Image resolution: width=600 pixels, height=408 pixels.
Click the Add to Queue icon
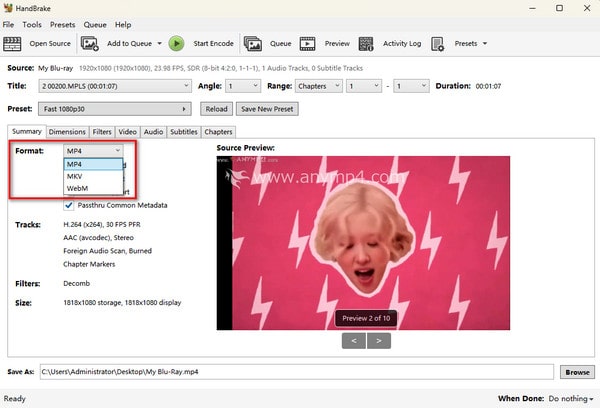click(x=90, y=44)
